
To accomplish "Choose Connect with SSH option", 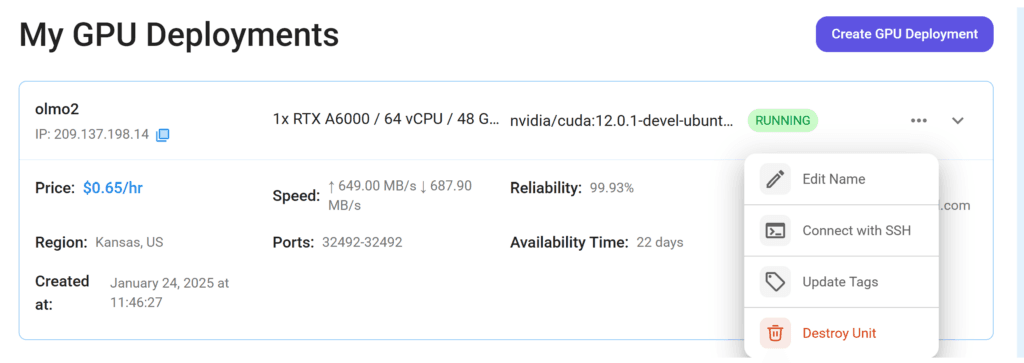I will point(841,230).
